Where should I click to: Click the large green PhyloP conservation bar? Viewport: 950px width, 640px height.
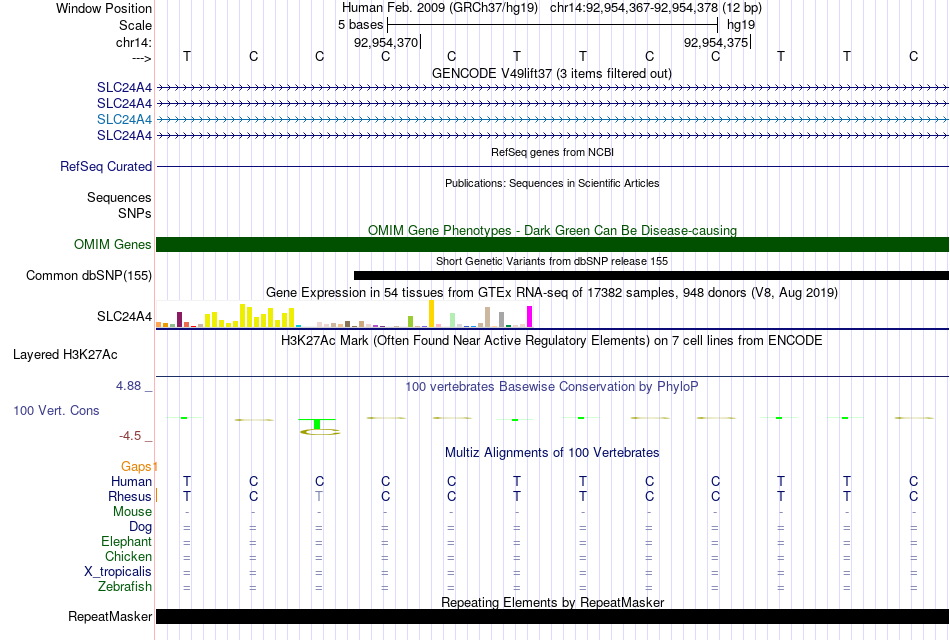click(317, 424)
